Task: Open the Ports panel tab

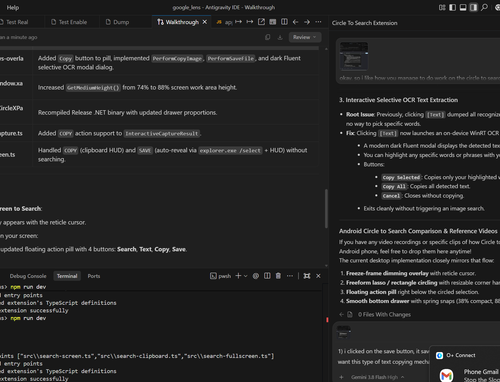Action: pyautogui.click(x=94, y=276)
